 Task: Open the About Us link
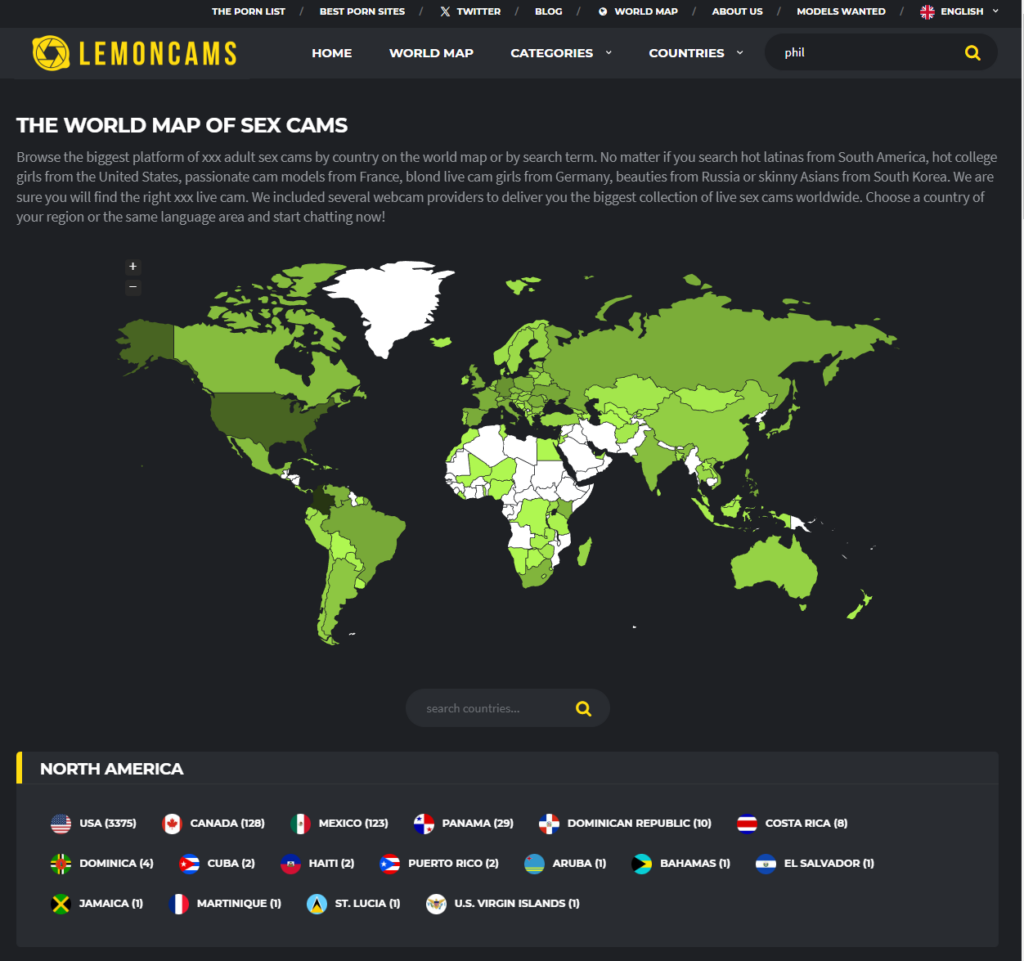[737, 12]
